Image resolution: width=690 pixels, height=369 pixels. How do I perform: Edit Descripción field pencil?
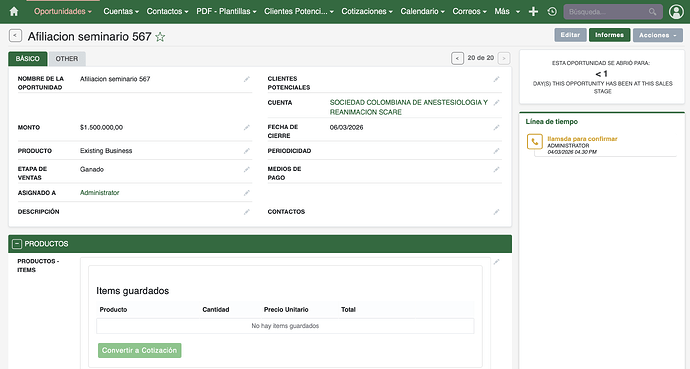coord(246,212)
